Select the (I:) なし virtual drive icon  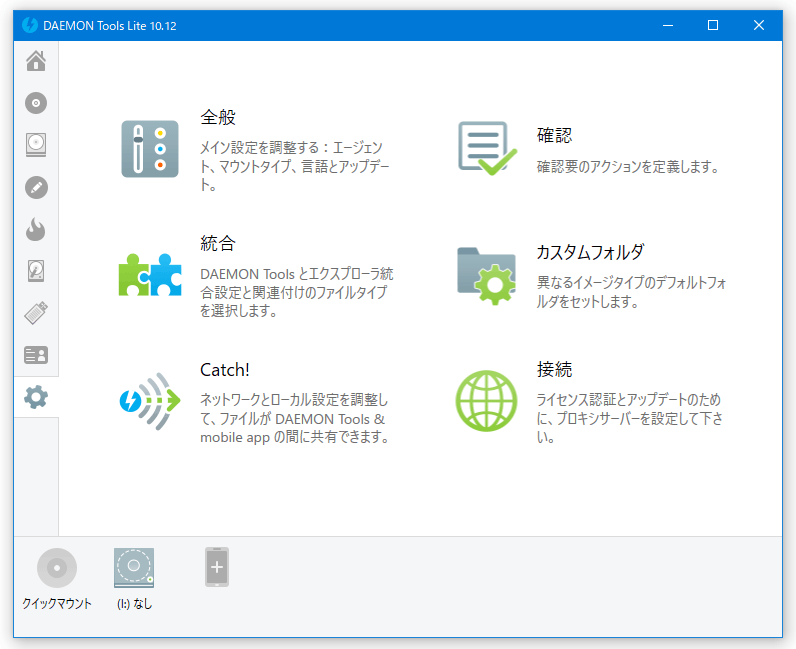pos(134,568)
